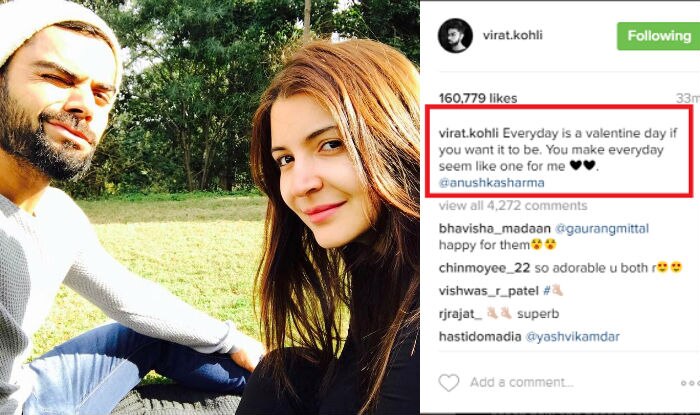
Task: Click the hashtag in vishwas_r_patel comment
Action: pos(553,291)
